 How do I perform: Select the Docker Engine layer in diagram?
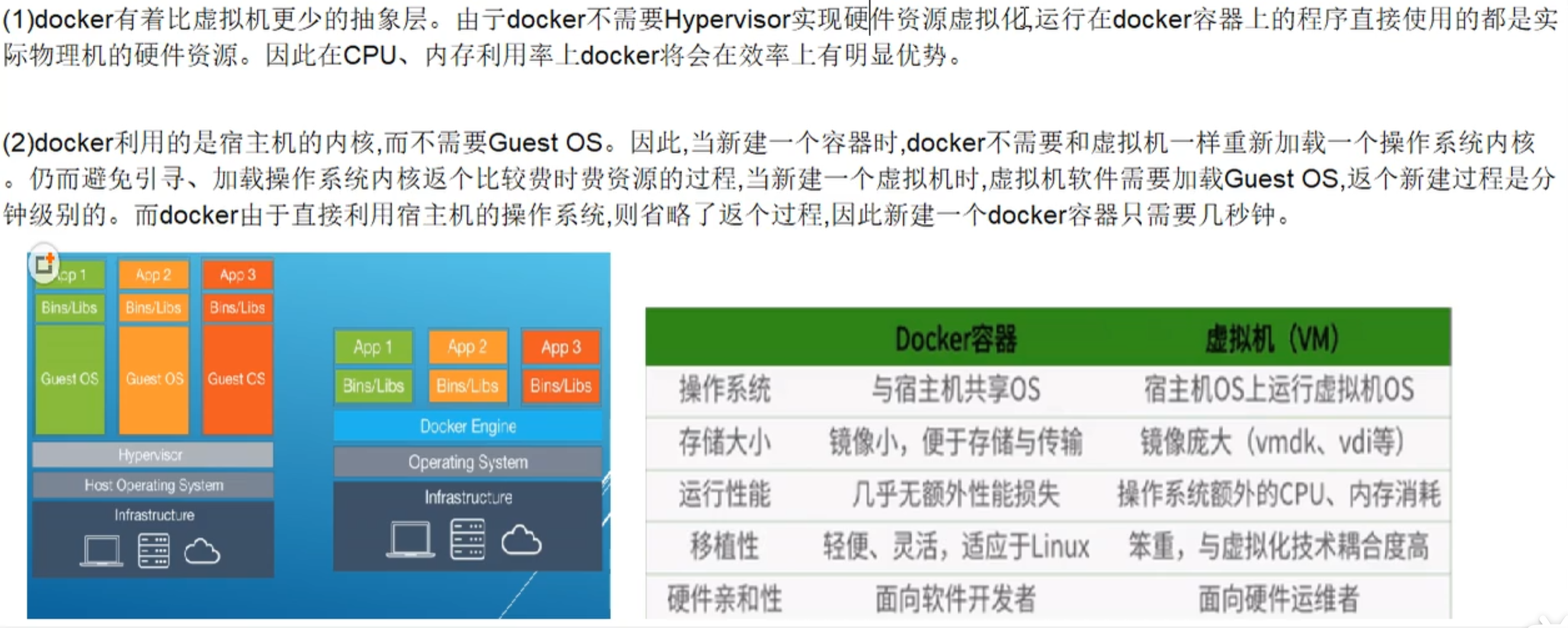[468, 426]
